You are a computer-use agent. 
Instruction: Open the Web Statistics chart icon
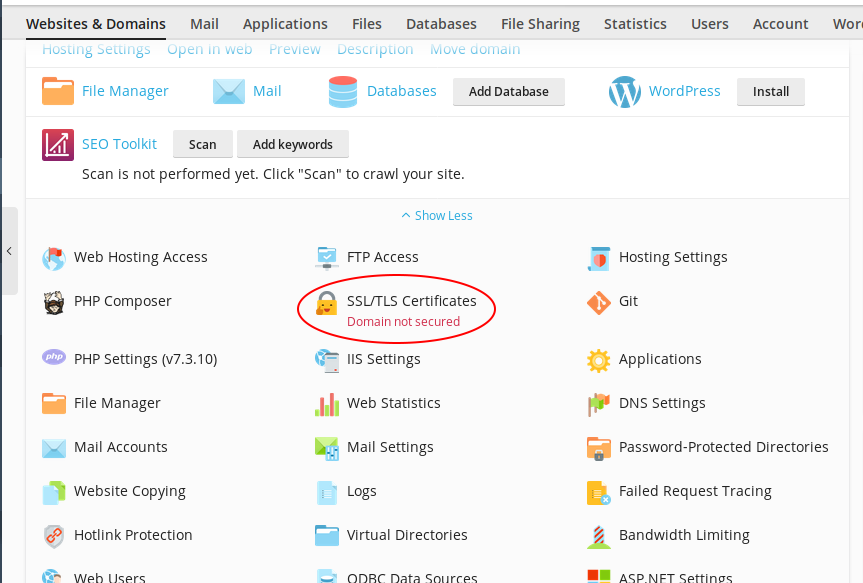click(x=327, y=404)
